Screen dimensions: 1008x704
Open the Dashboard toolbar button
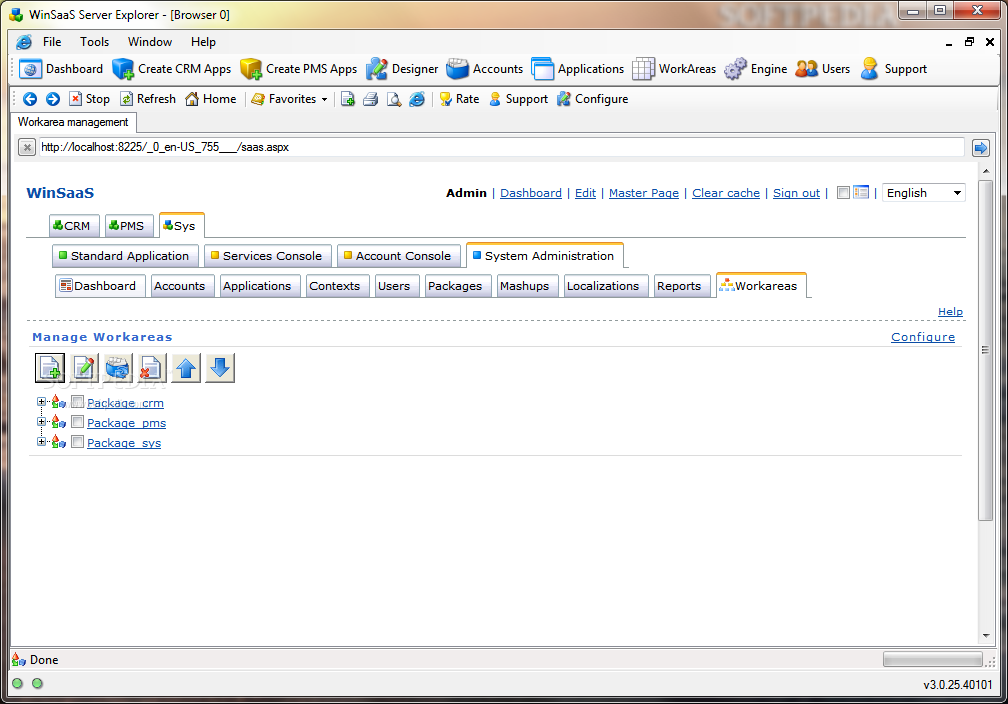tap(61, 69)
